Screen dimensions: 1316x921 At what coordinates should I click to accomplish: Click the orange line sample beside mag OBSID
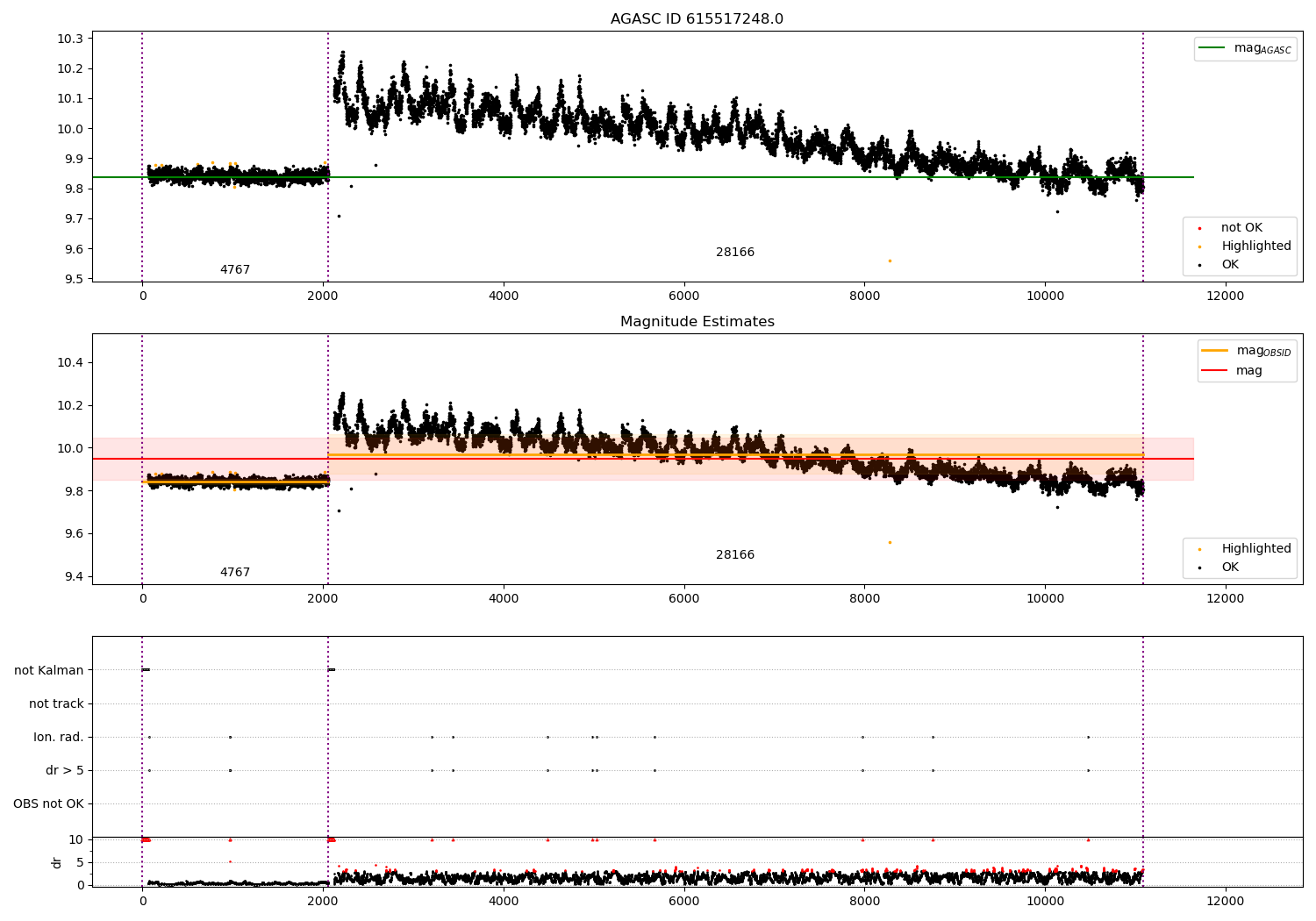[1214, 351]
